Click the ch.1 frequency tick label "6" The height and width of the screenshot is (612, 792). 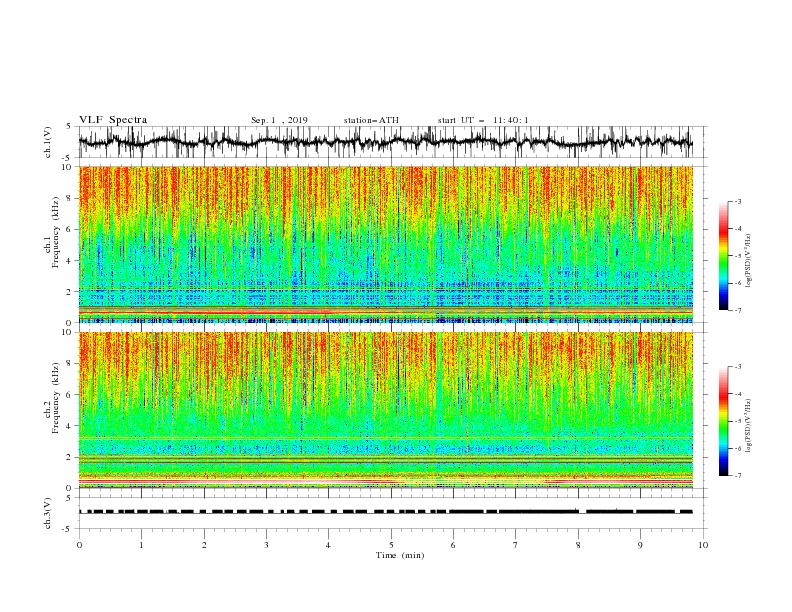(x=71, y=230)
